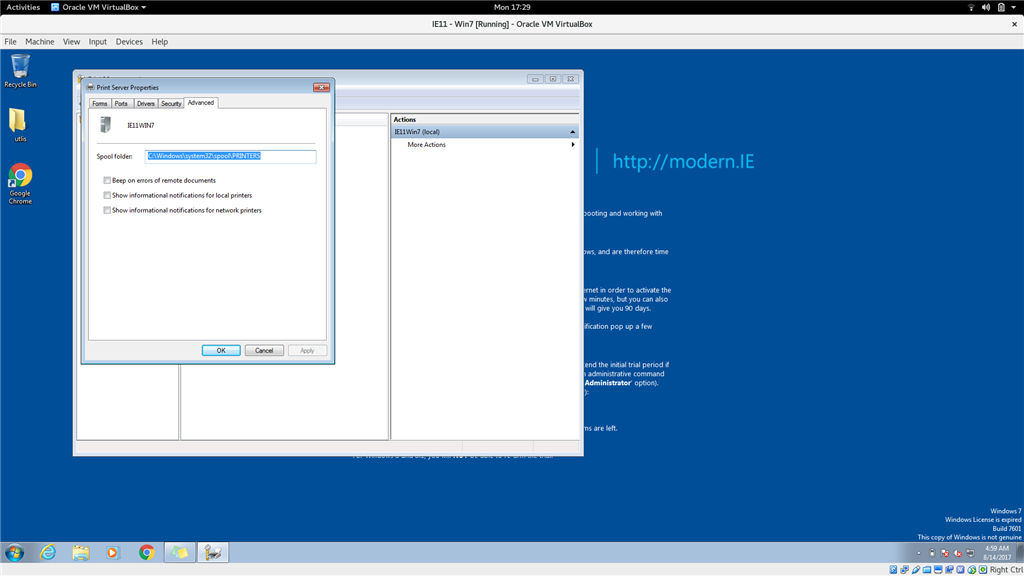Screen dimensions: 1024x576
Task: Toggle Beep on errors of remote documents
Action: click(107, 180)
